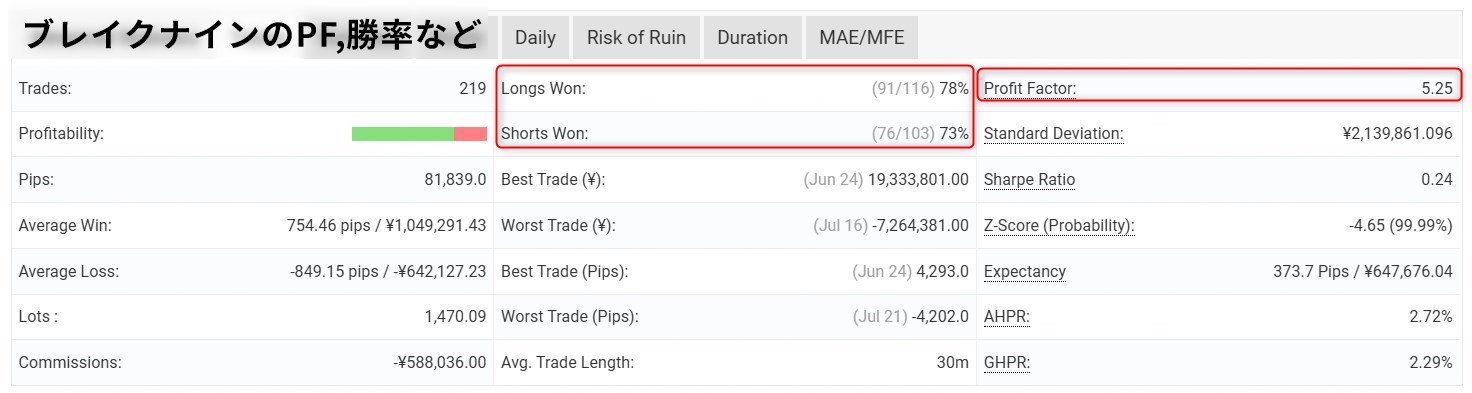Screen dimensions: 1472x393
Task: Click the Standard Deviation label
Action: pyautogui.click(x=1054, y=134)
